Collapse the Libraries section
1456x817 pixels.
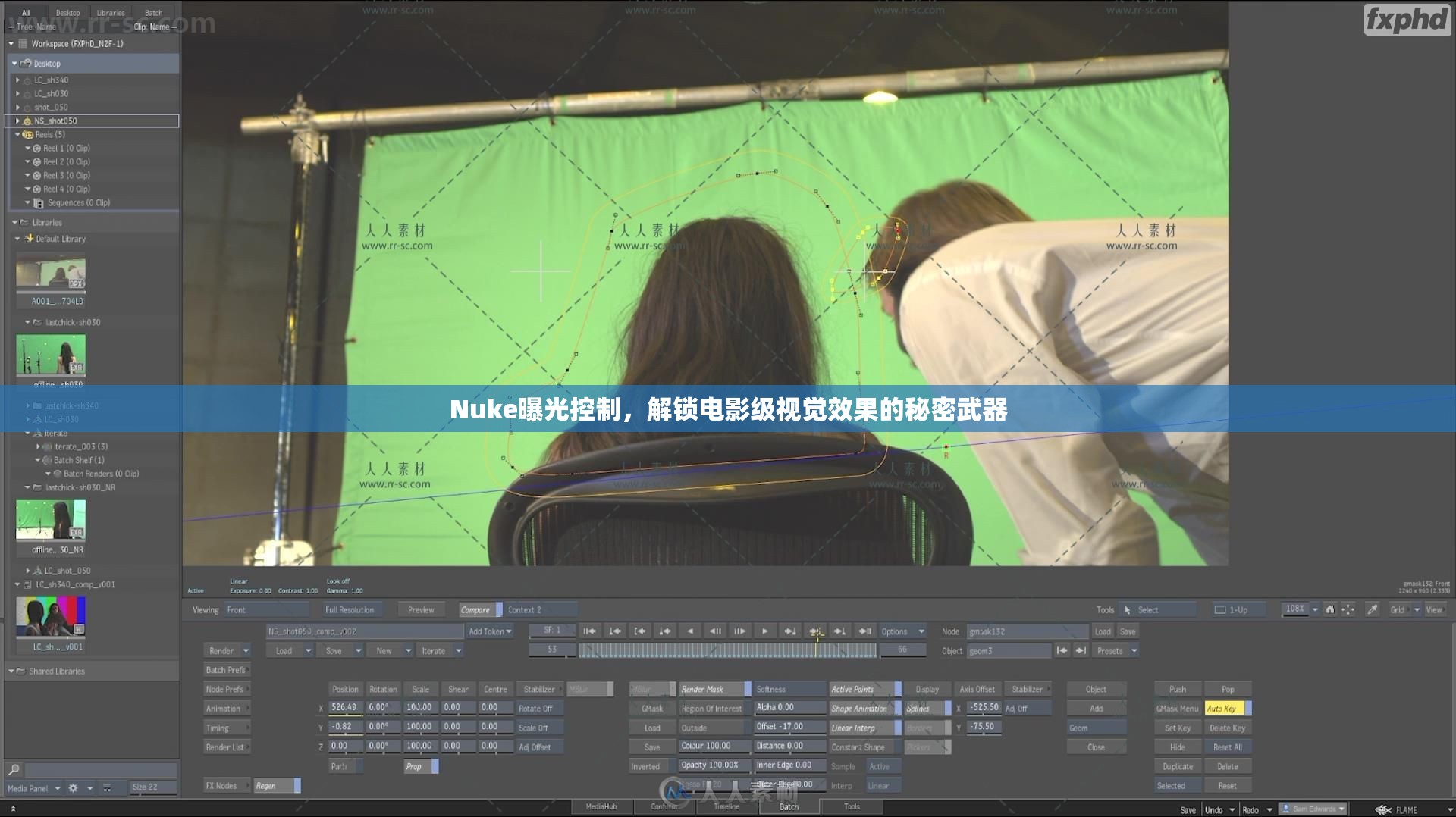tap(14, 222)
